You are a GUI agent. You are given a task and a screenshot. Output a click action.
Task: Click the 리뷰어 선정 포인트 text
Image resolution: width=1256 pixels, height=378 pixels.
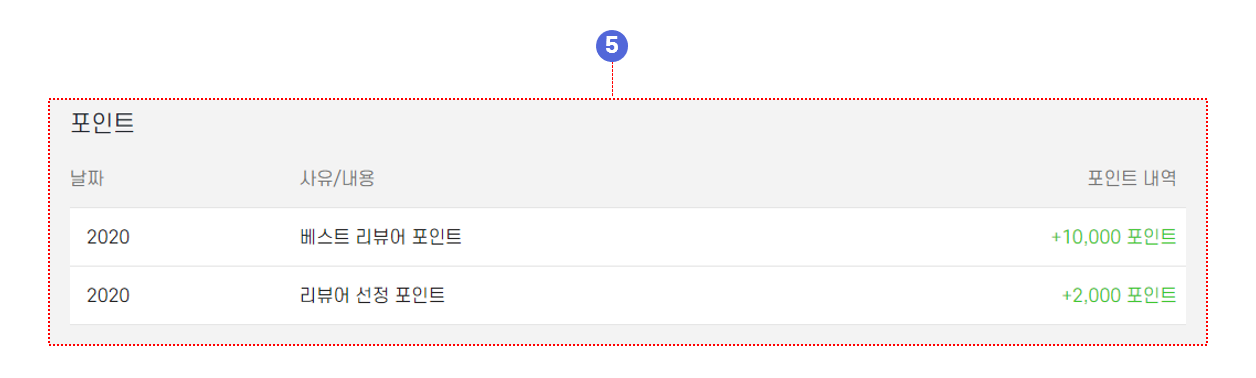[372, 295]
